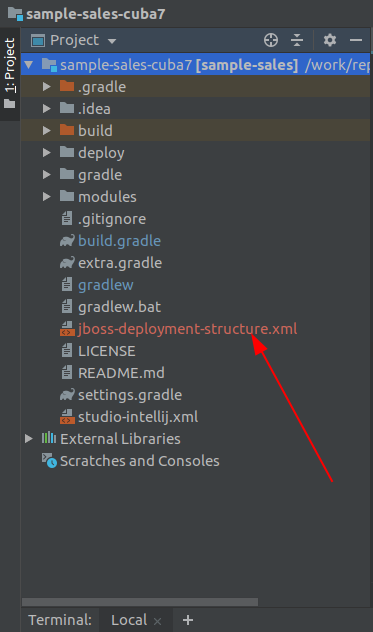Select gradlew in the project tree
Viewport: 373px width, 632px height.
tap(106, 285)
